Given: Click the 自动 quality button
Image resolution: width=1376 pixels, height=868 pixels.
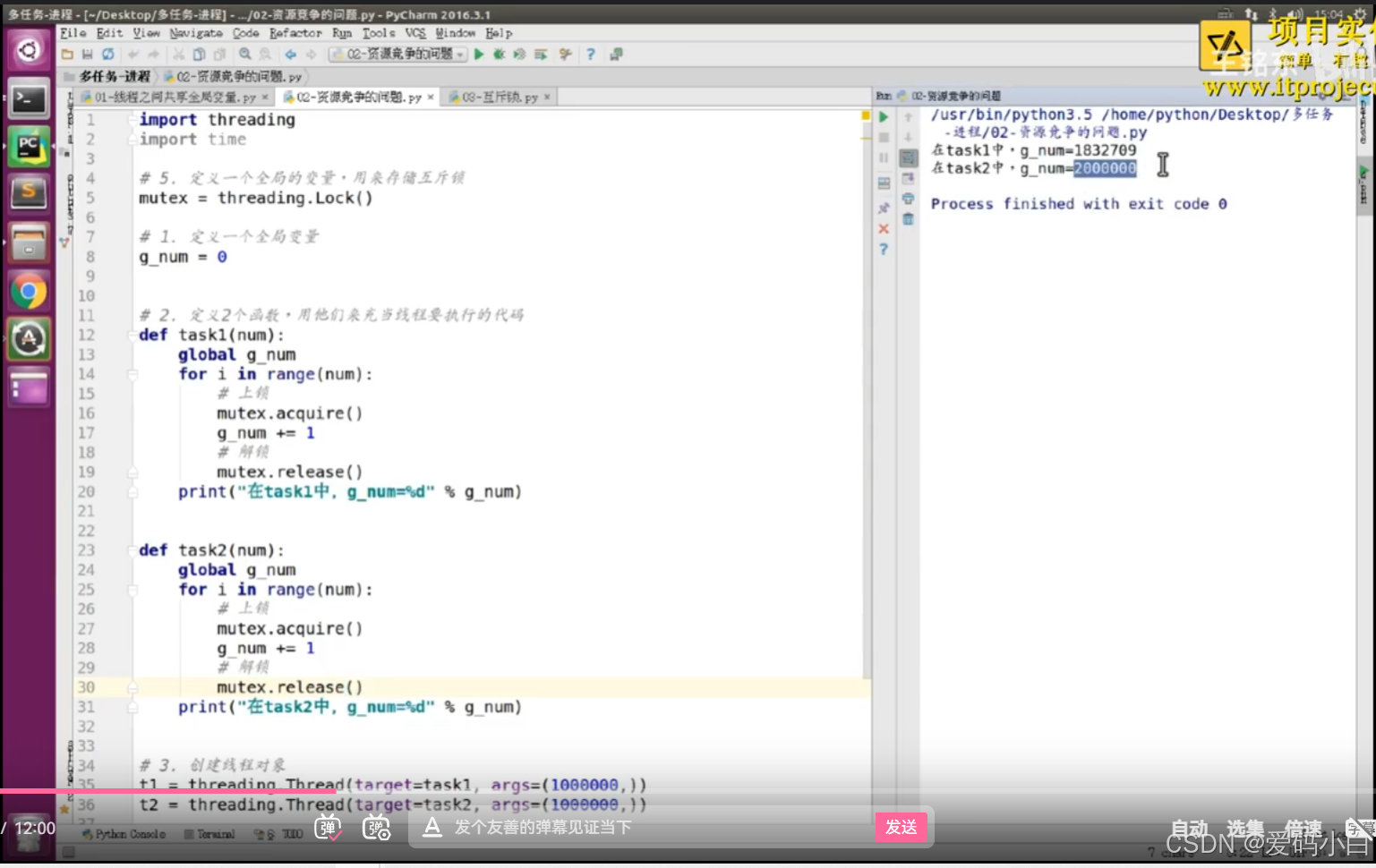Looking at the screenshot, I should (x=1189, y=830).
